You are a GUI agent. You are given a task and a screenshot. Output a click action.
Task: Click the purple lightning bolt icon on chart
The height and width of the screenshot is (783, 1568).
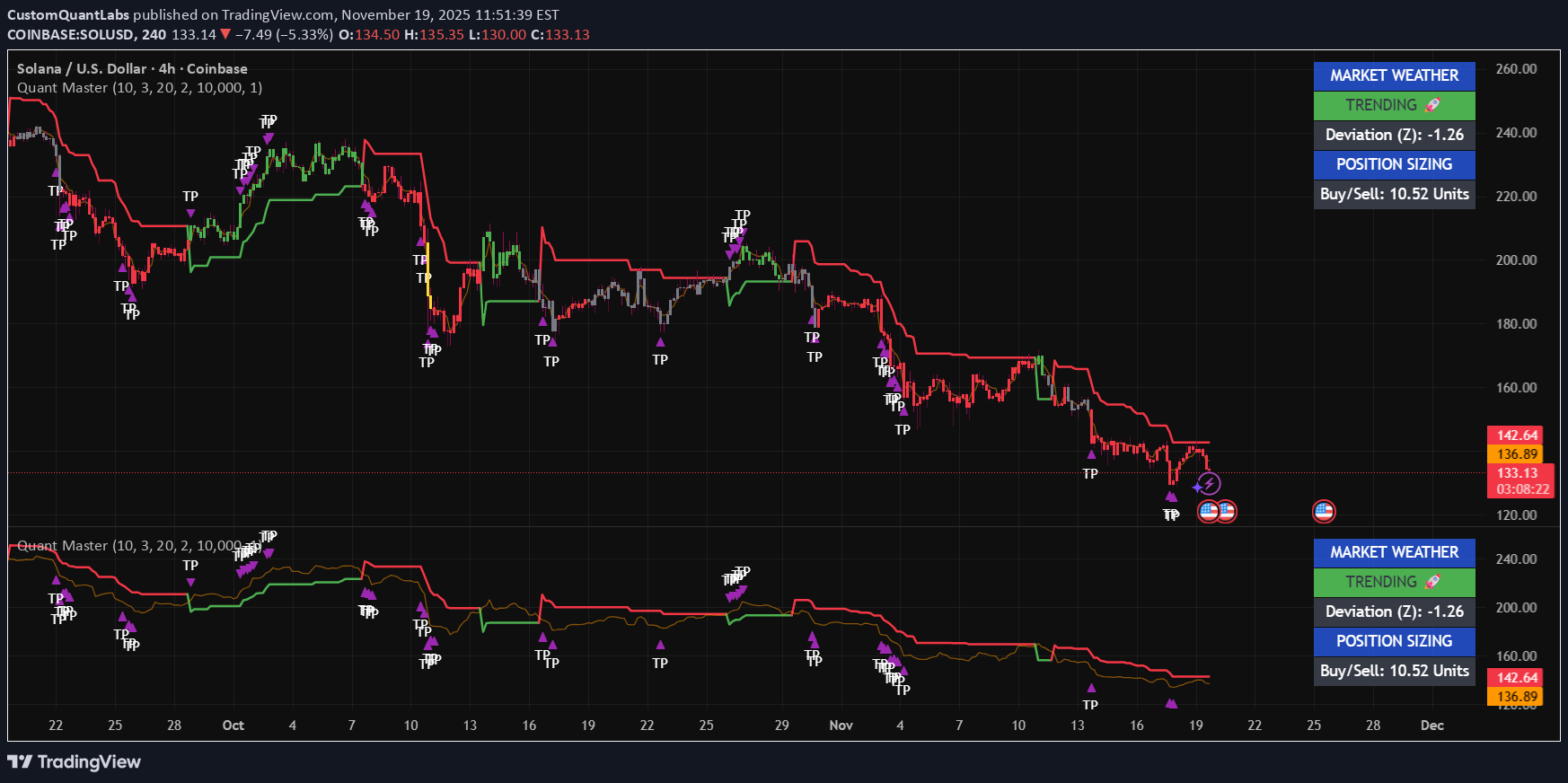[x=1210, y=484]
